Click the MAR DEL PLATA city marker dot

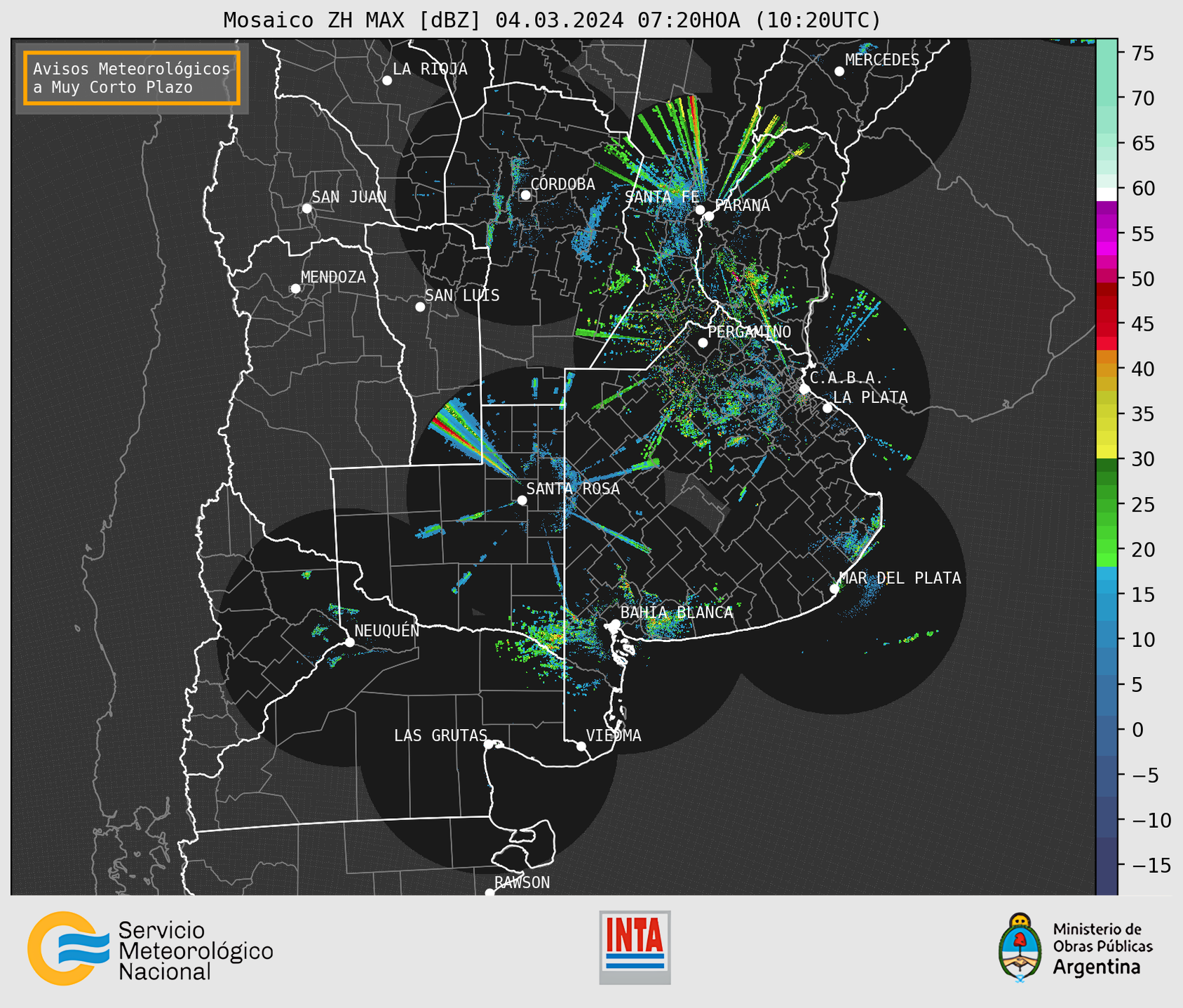pyautogui.click(x=834, y=589)
